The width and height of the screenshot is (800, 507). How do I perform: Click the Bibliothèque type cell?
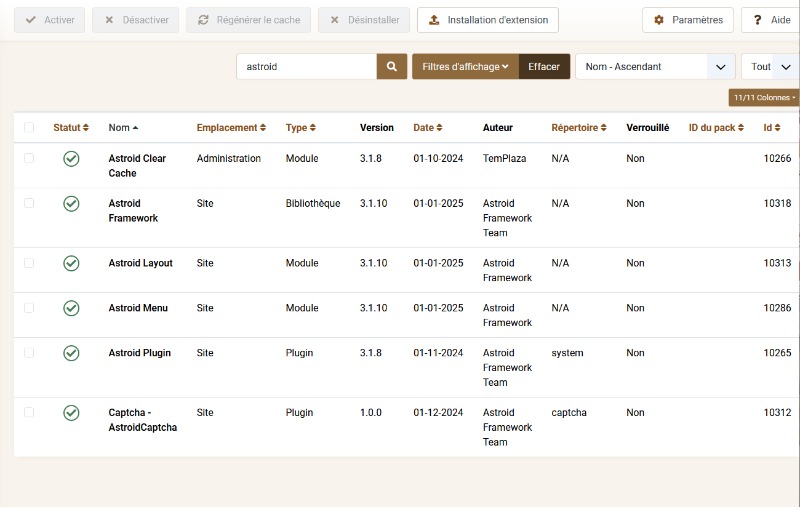313,204
